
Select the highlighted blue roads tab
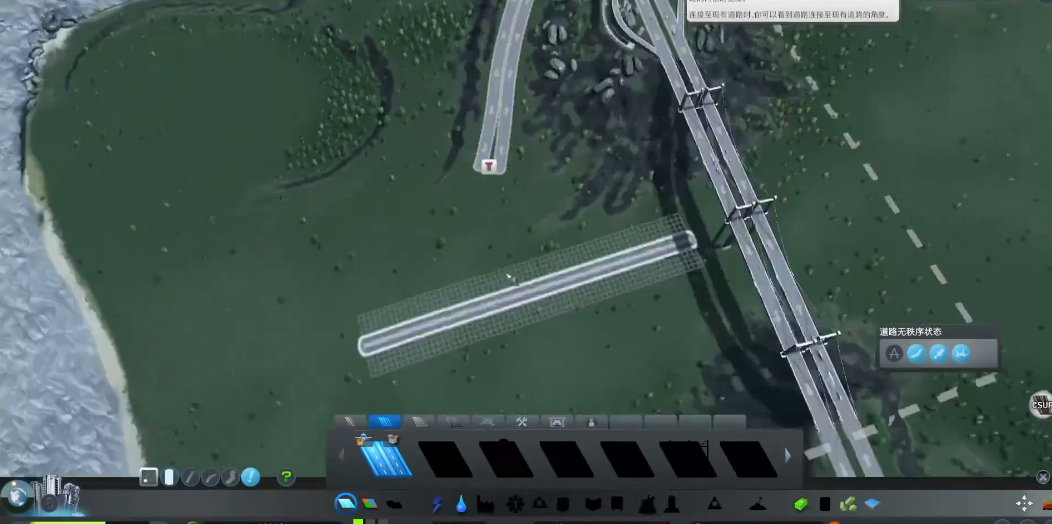(x=384, y=421)
